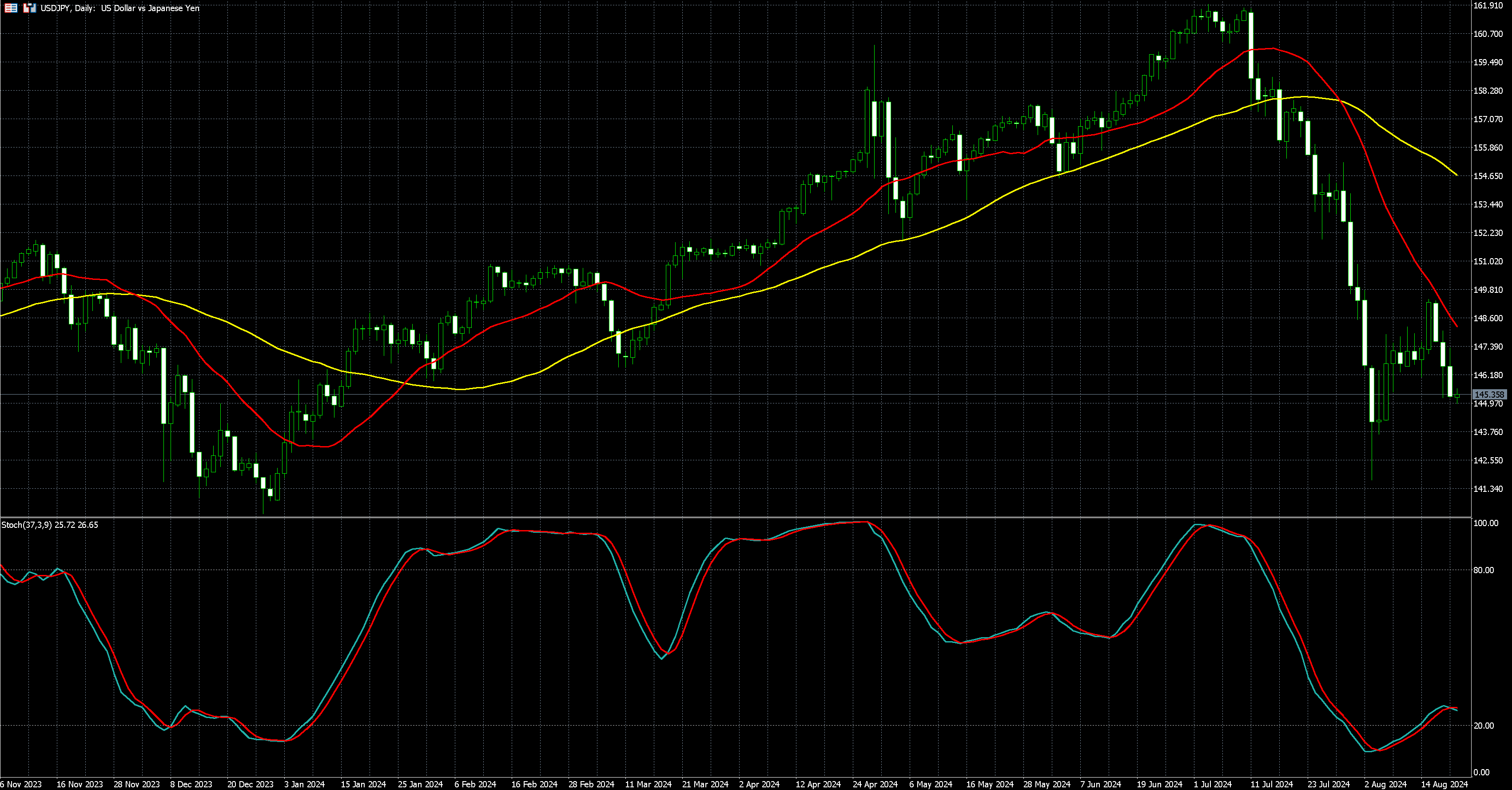The image size is (1512, 790).
Task: Click the 80.00 stochastic level label
Action: 1483,570
